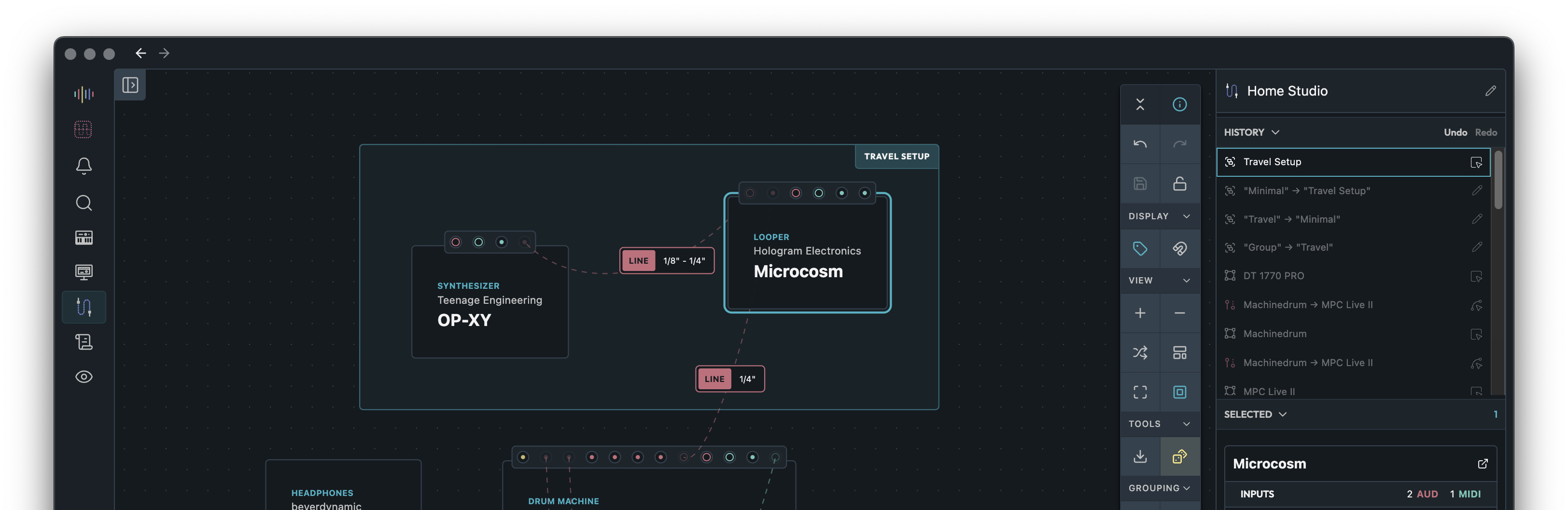Click the TRAVEL SETUP label on the canvas
Screen dimensions: 1568x510
click(896, 156)
